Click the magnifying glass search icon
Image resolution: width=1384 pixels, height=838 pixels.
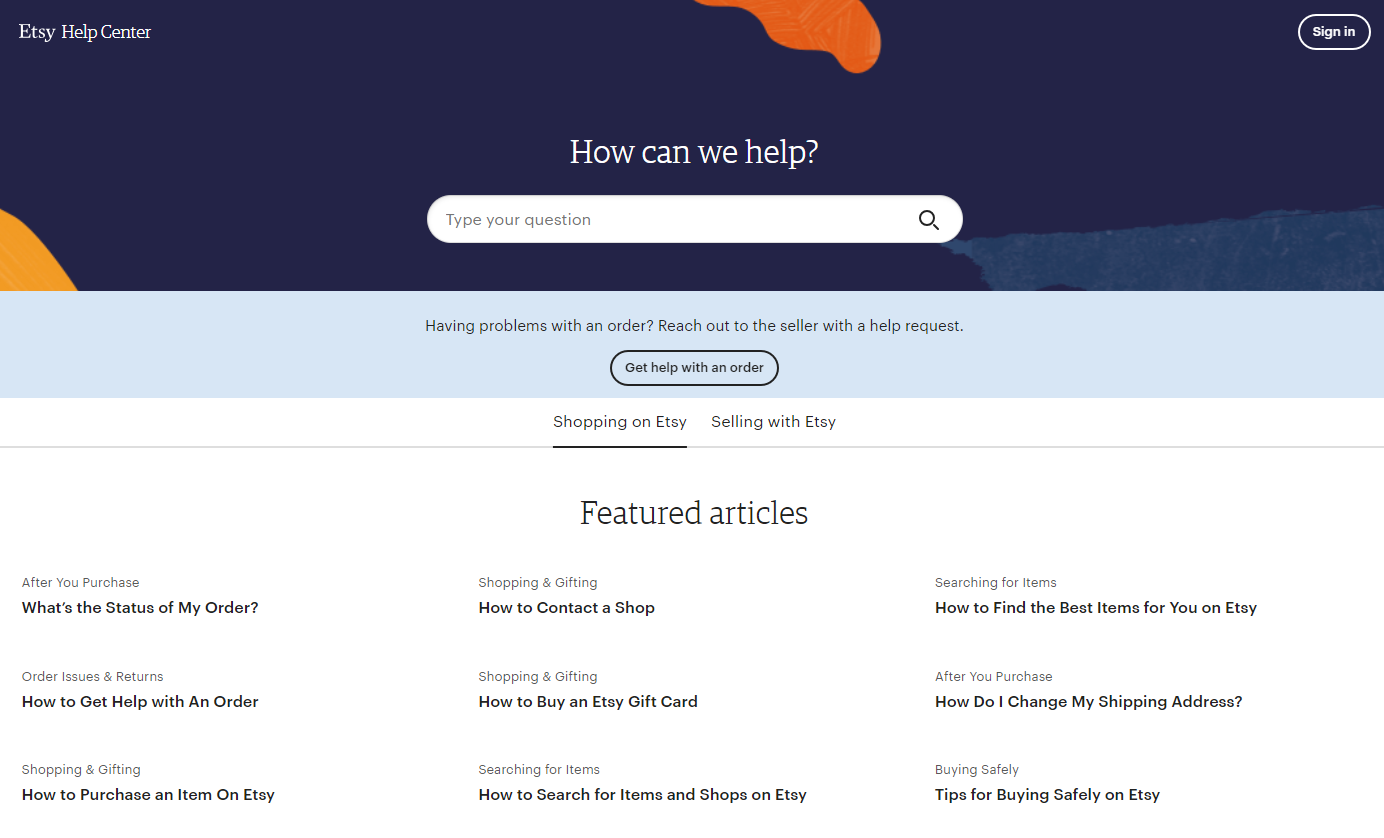928,220
